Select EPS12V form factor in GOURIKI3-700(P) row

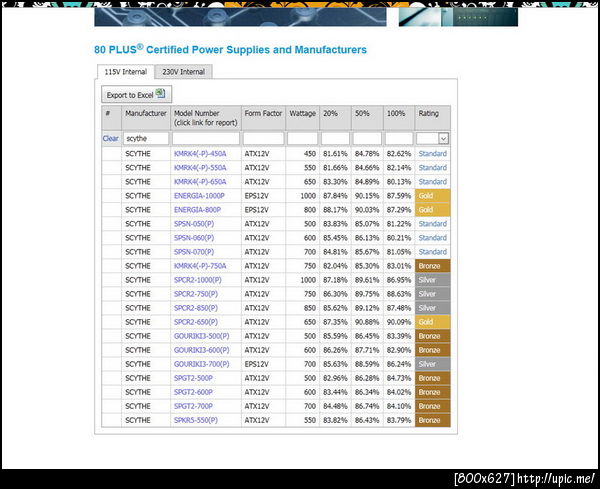pos(257,364)
